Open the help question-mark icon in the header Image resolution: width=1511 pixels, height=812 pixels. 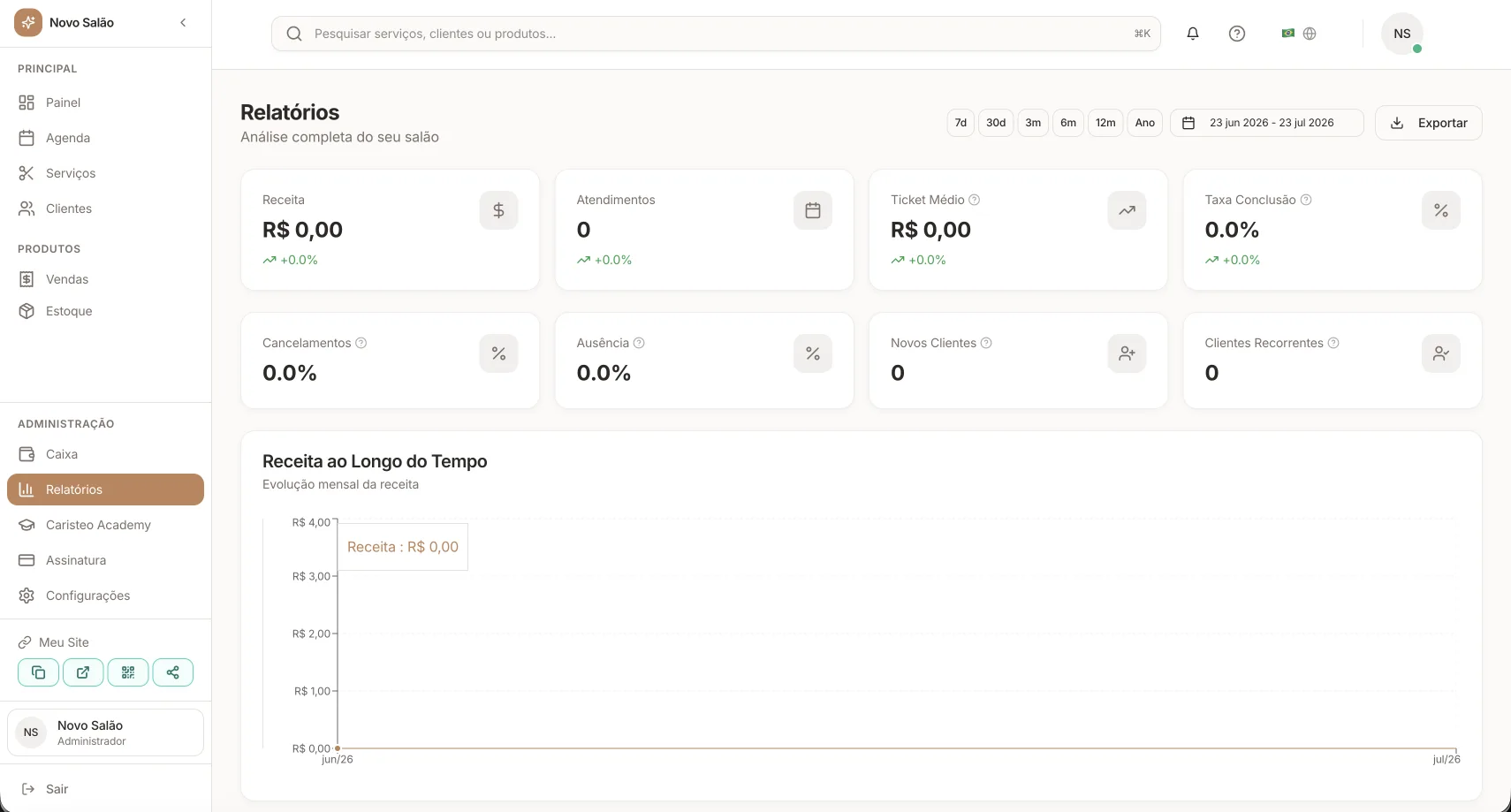pos(1237,34)
